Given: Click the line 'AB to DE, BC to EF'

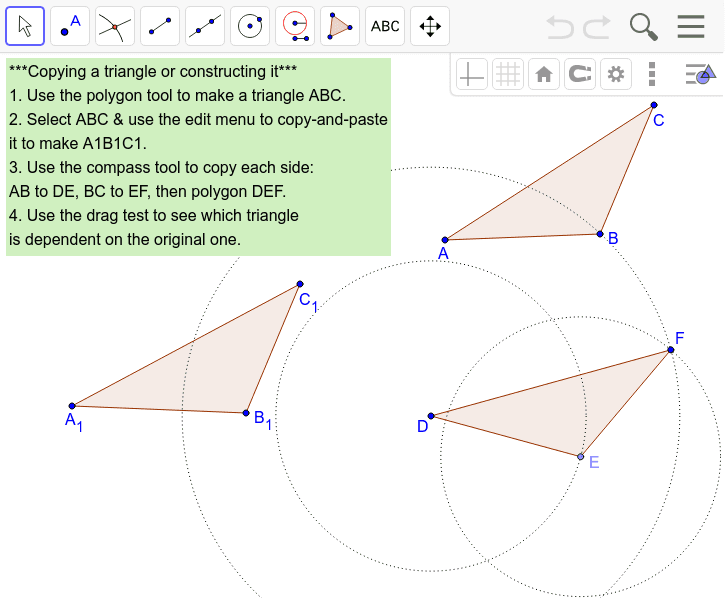Looking at the screenshot, I should [x=147, y=192].
